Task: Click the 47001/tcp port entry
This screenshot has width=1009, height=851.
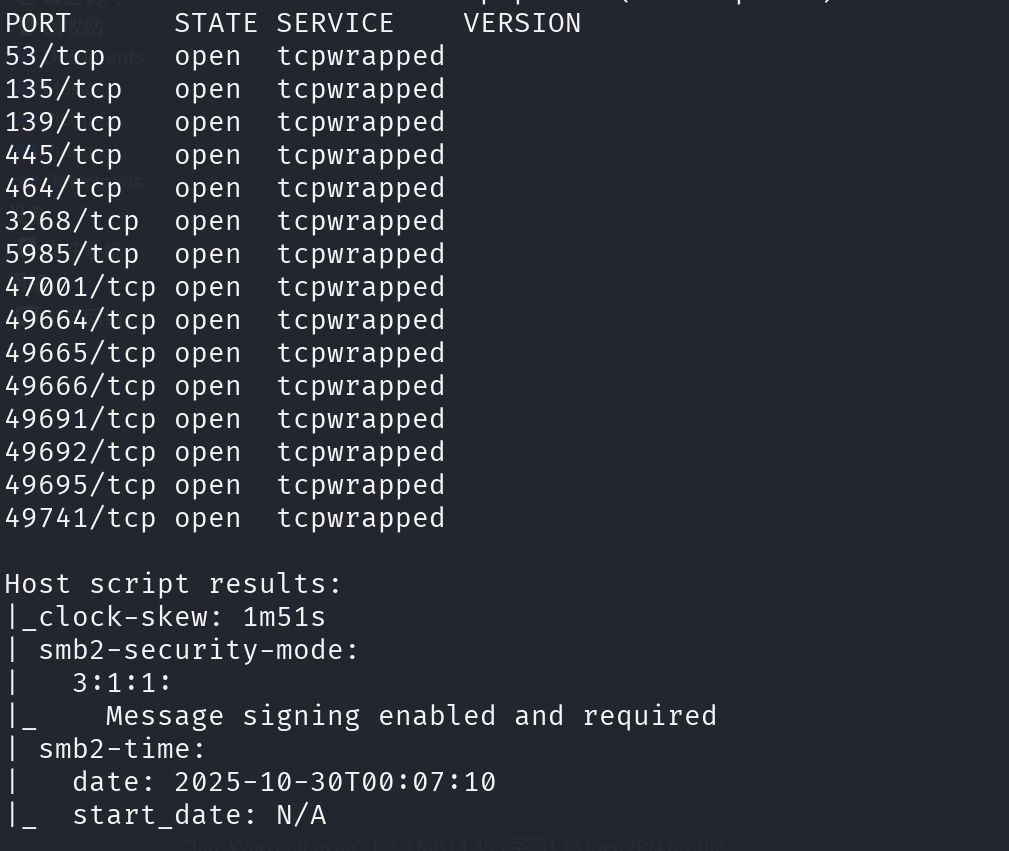Action: click(x=80, y=287)
